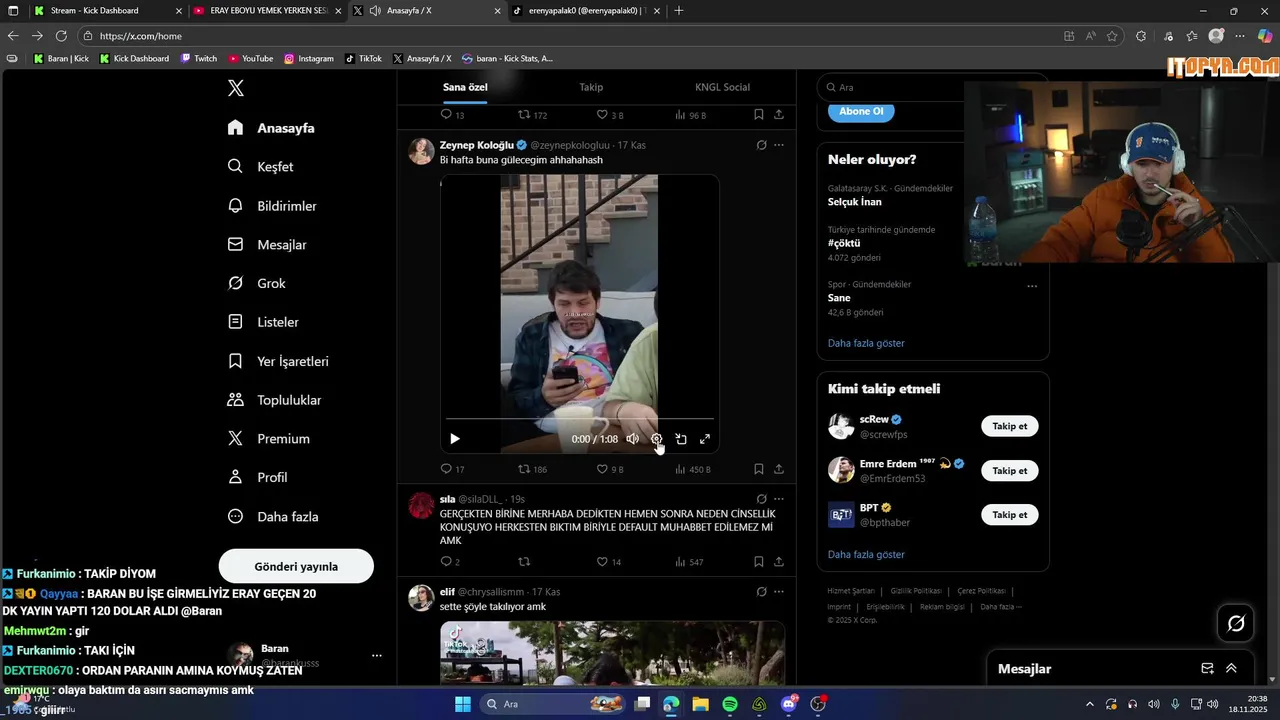Open video settings gear

(x=656, y=439)
